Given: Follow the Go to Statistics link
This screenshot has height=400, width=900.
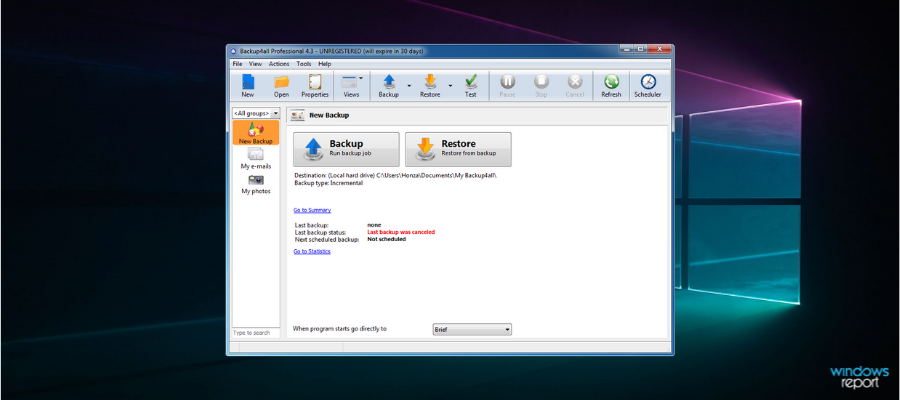Looking at the screenshot, I should pyautogui.click(x=312, y=251).
